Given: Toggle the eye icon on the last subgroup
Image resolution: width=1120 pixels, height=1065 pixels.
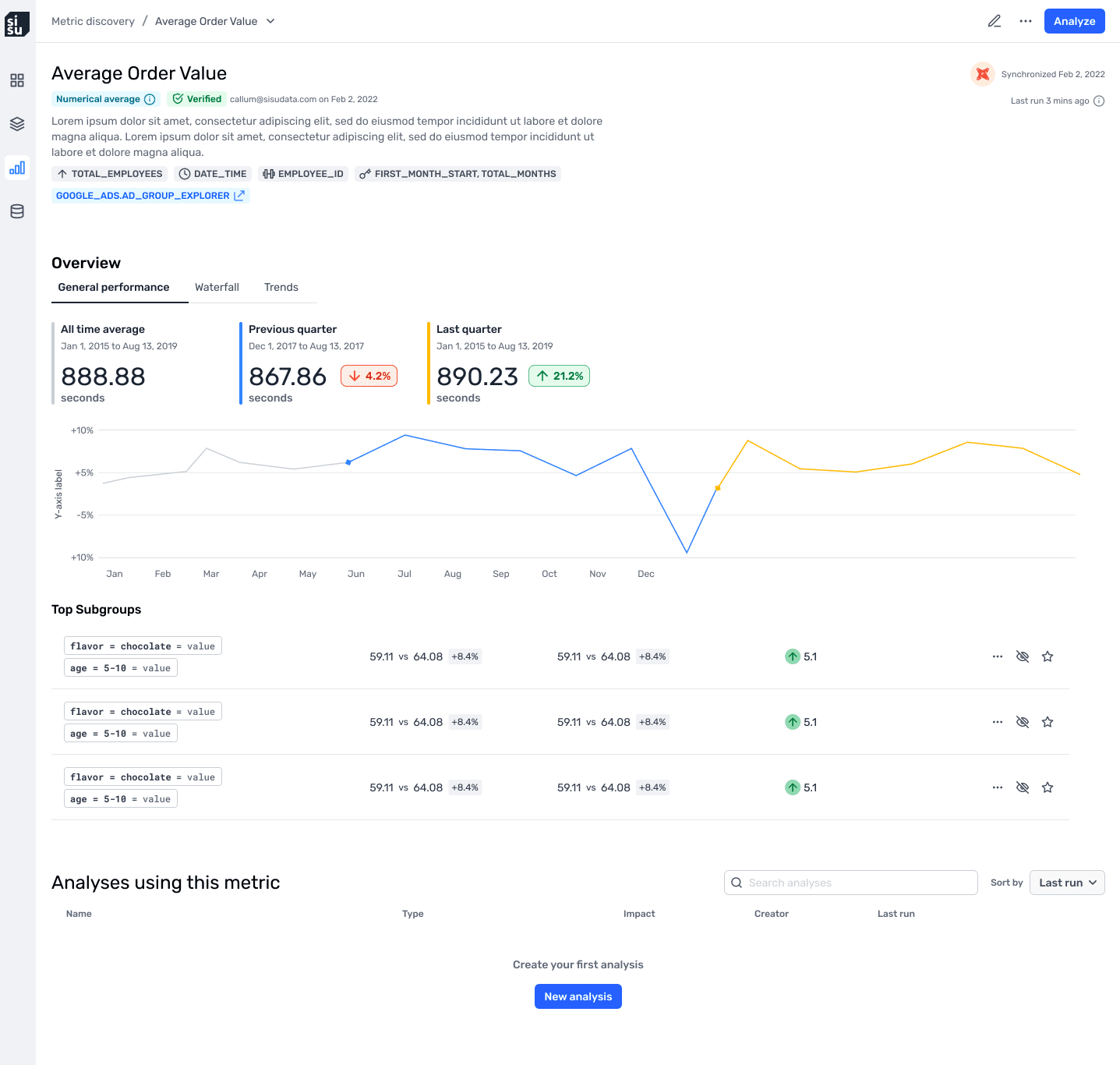Looking at the screenshot, I should click(1023, 787).
